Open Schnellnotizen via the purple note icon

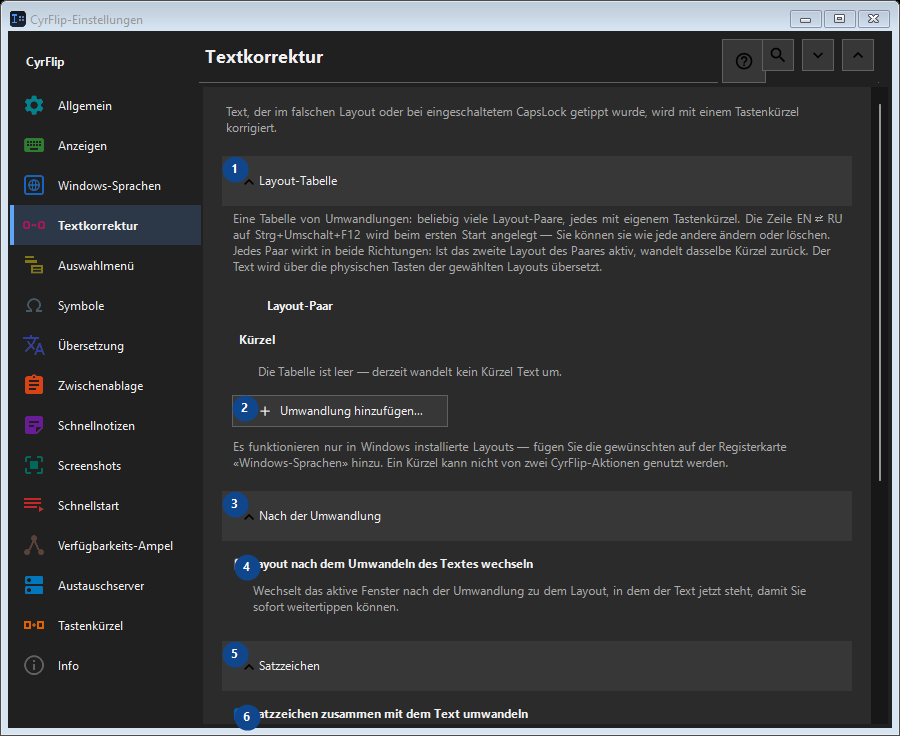34,425
